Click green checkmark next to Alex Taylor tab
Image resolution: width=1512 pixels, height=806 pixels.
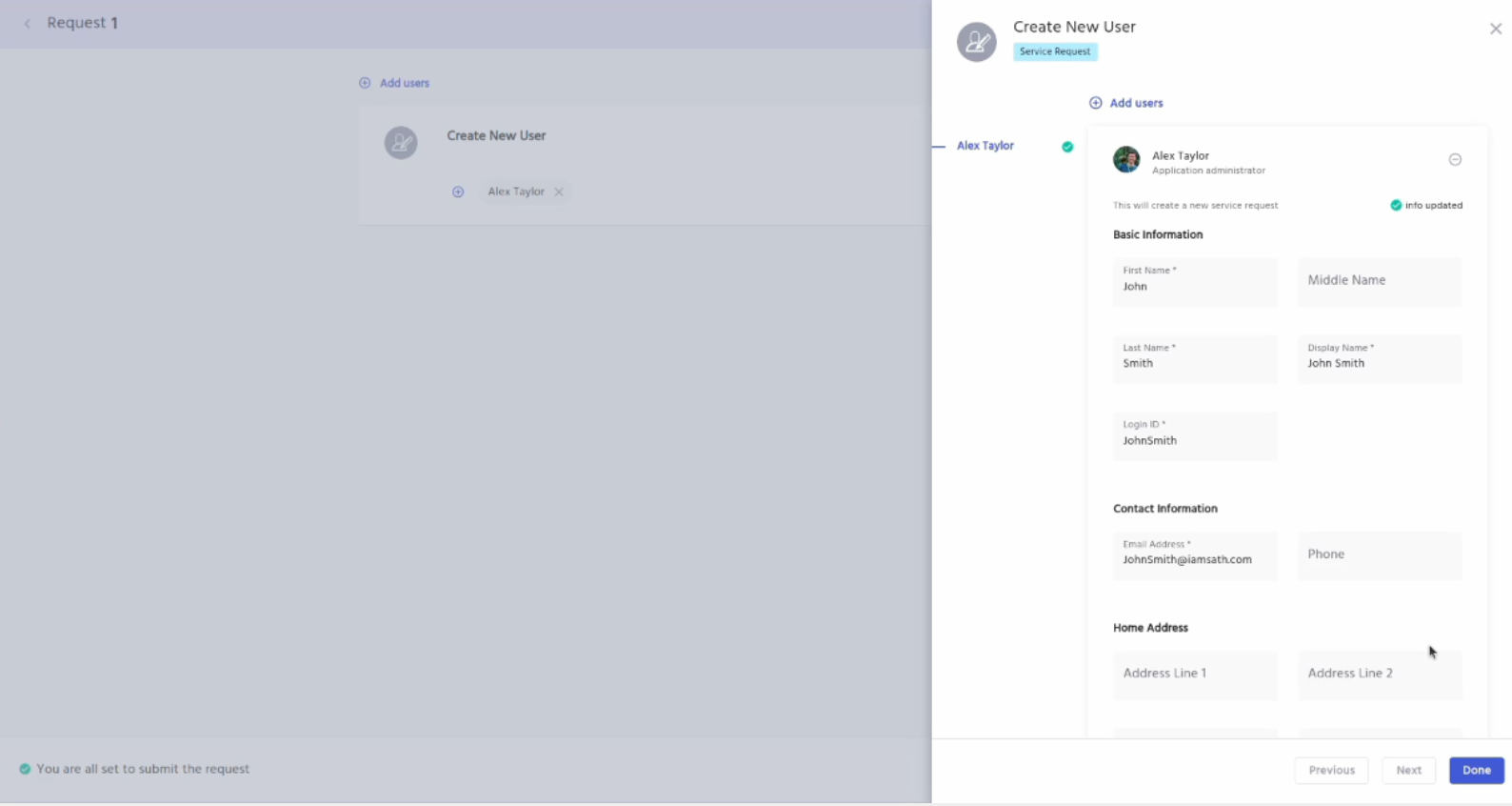[x=1067, y=147]
